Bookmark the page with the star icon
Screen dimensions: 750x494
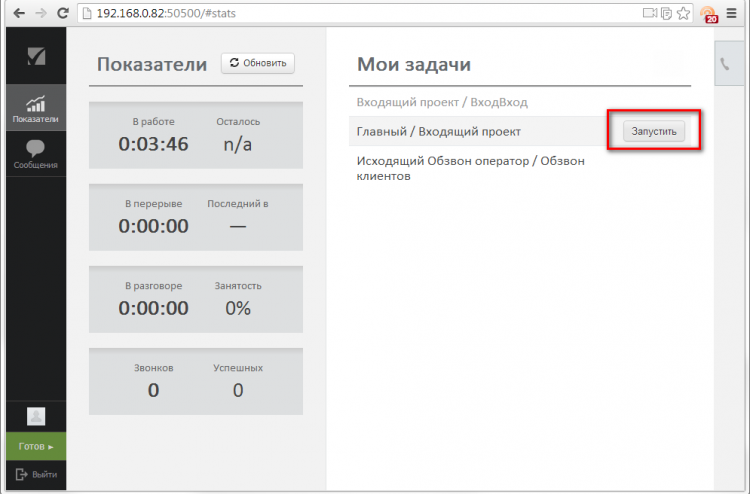point(683,14)
